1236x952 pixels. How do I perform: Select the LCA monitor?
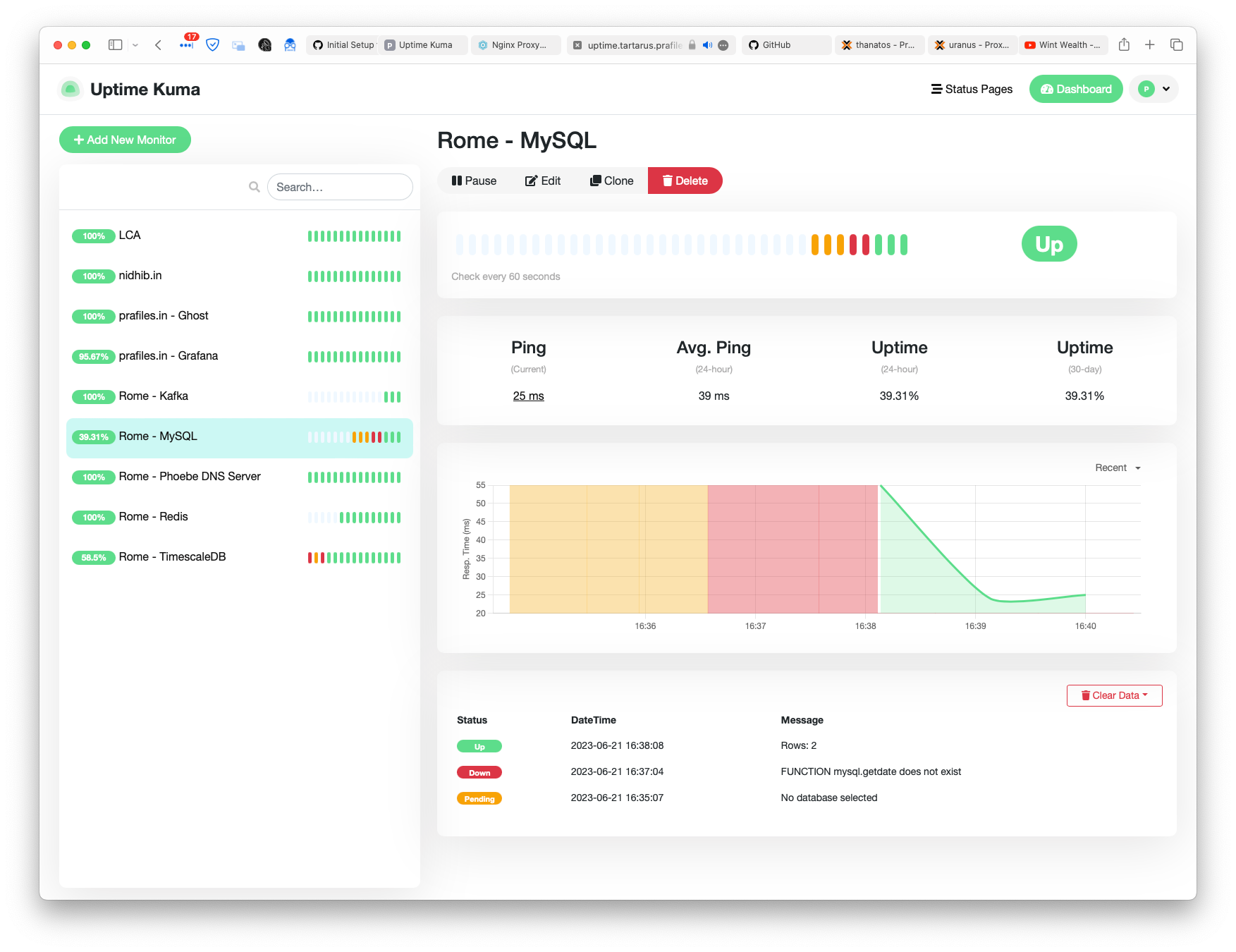click(x=240, y=236)
